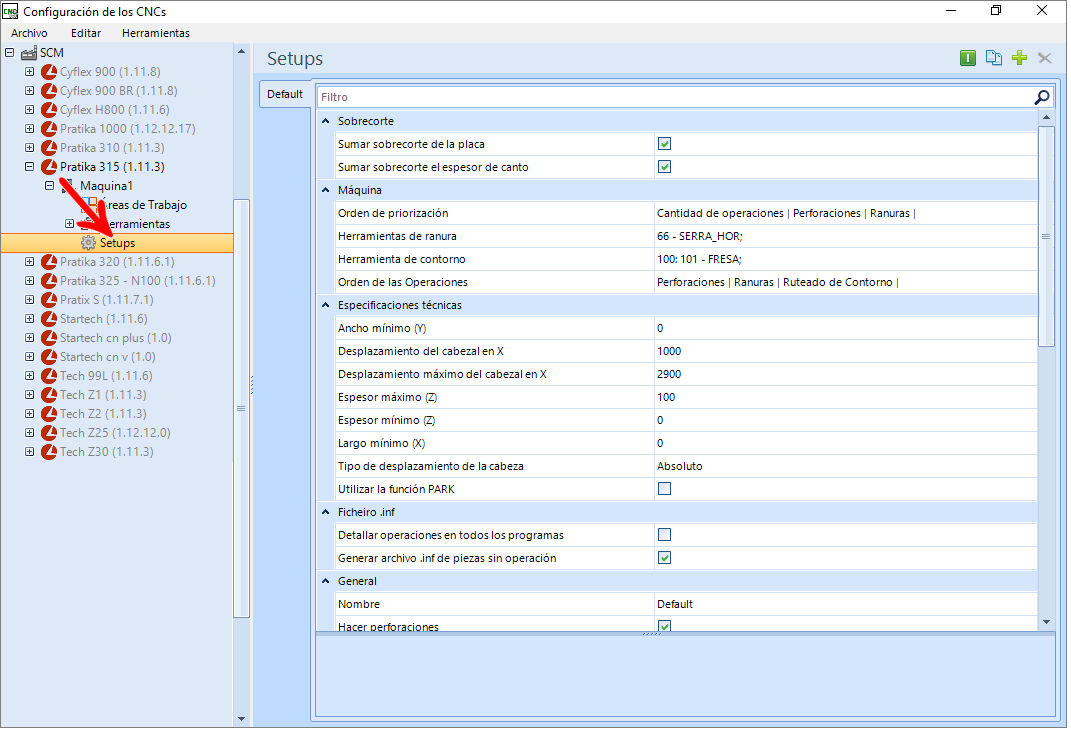Open the Editar menu

pyautogui.click(x=86, y=33)
